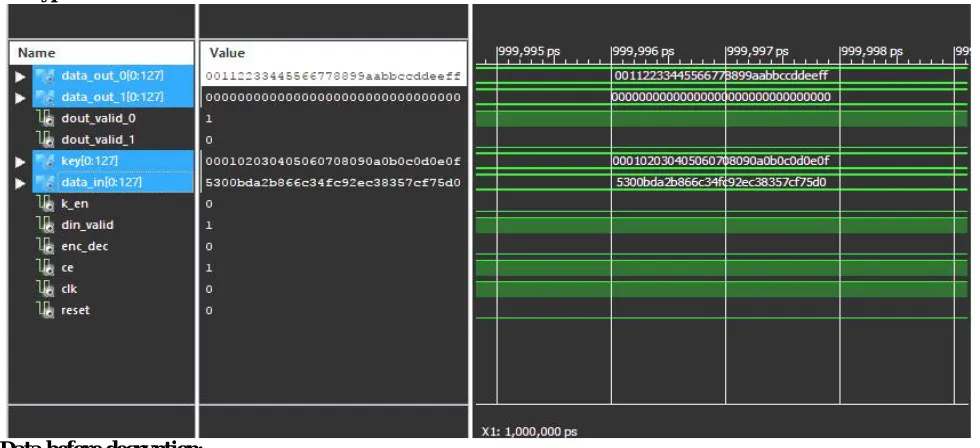Select the ce signal row
Image resolution: width=980 pixels, height=448 pixels.
[101, 267]
